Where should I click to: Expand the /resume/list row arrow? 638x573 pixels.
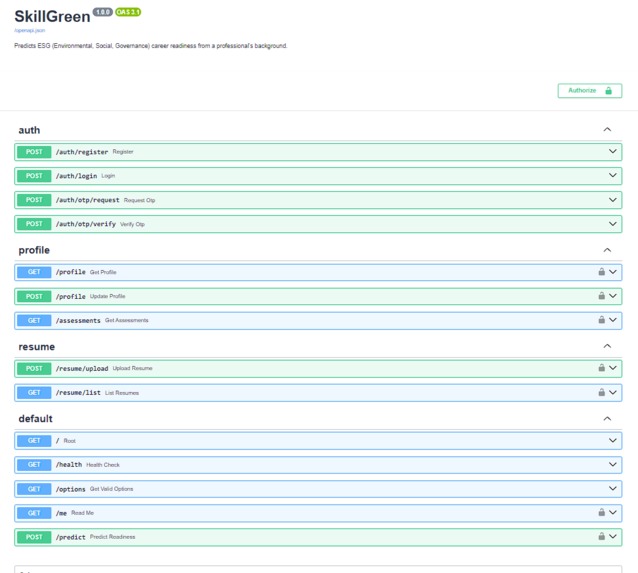pyautogui.click(x=612, y=392)
